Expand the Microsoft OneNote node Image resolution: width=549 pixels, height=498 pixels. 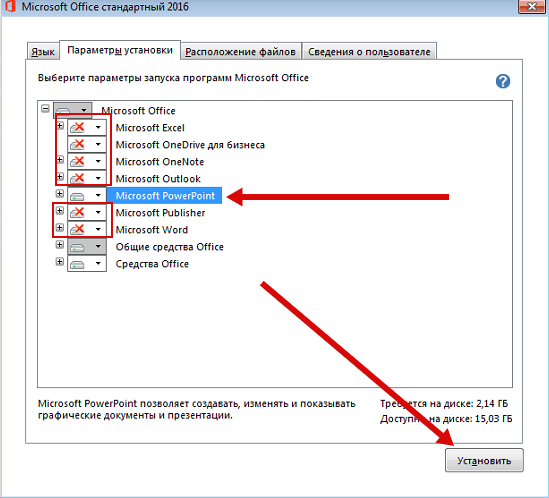click(60, 160)
